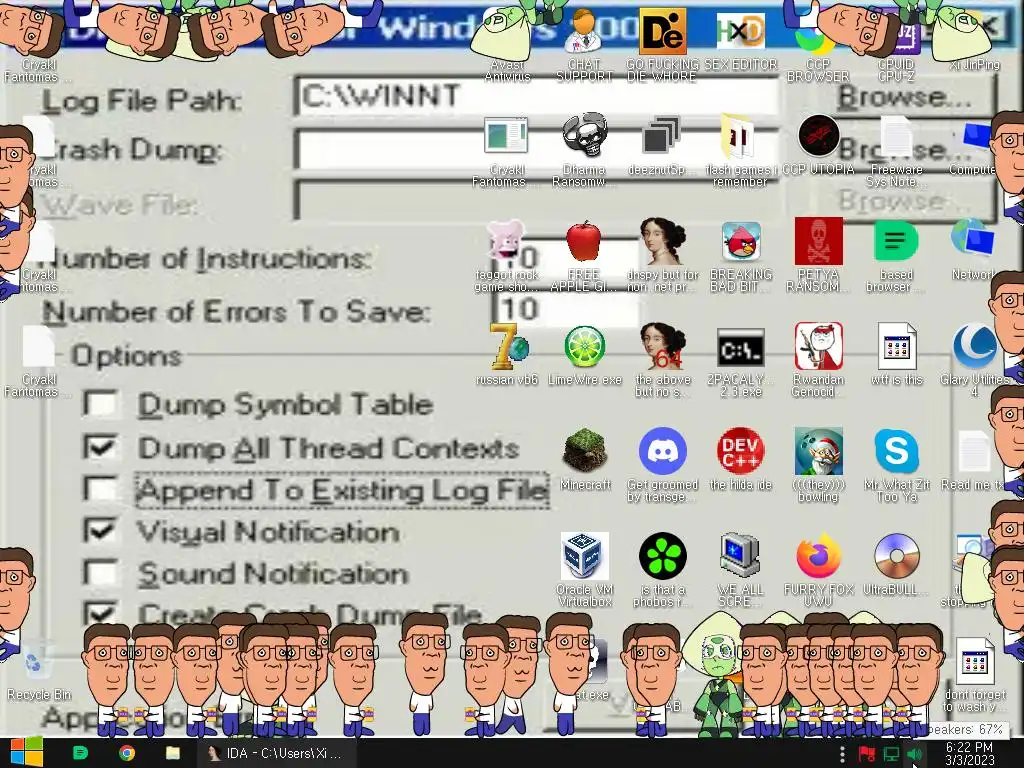Open the CCP UTOPIA round icon

pyautogui.click(x=818, y=136)
